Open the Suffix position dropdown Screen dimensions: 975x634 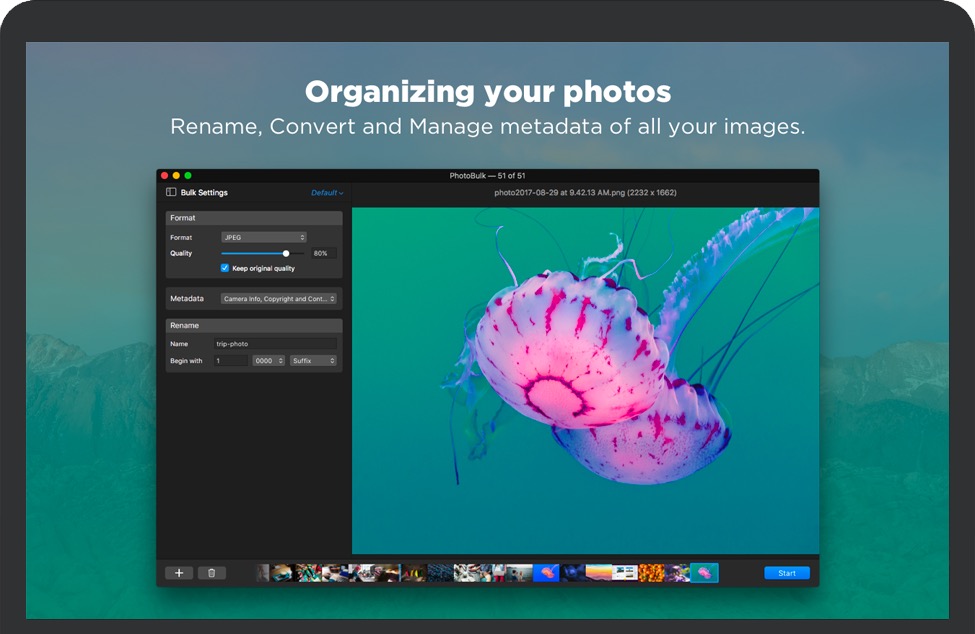point(313,360)
